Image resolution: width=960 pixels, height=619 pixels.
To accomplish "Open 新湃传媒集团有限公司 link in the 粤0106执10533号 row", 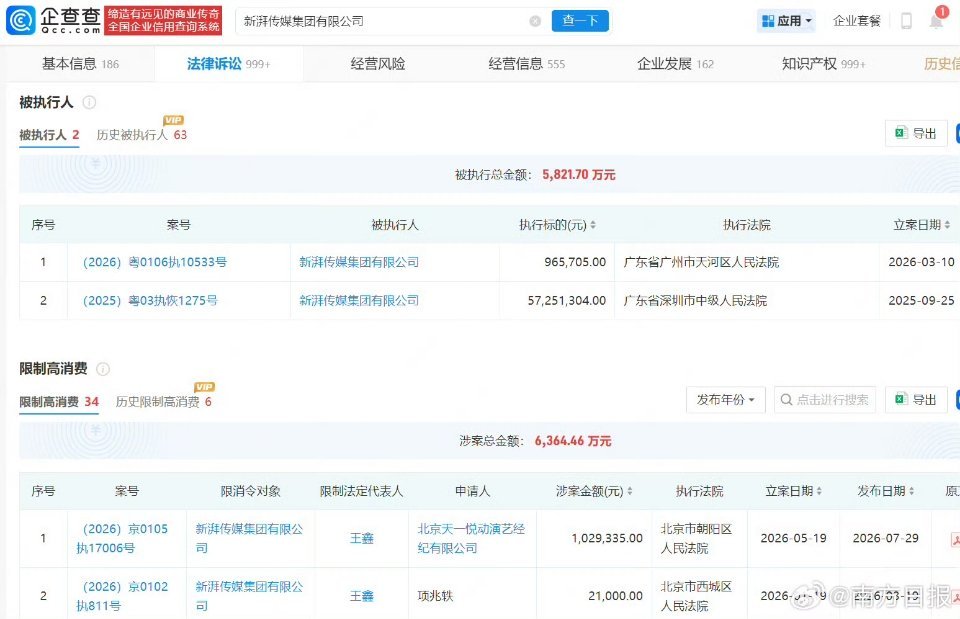I will [x=359, y=262].
